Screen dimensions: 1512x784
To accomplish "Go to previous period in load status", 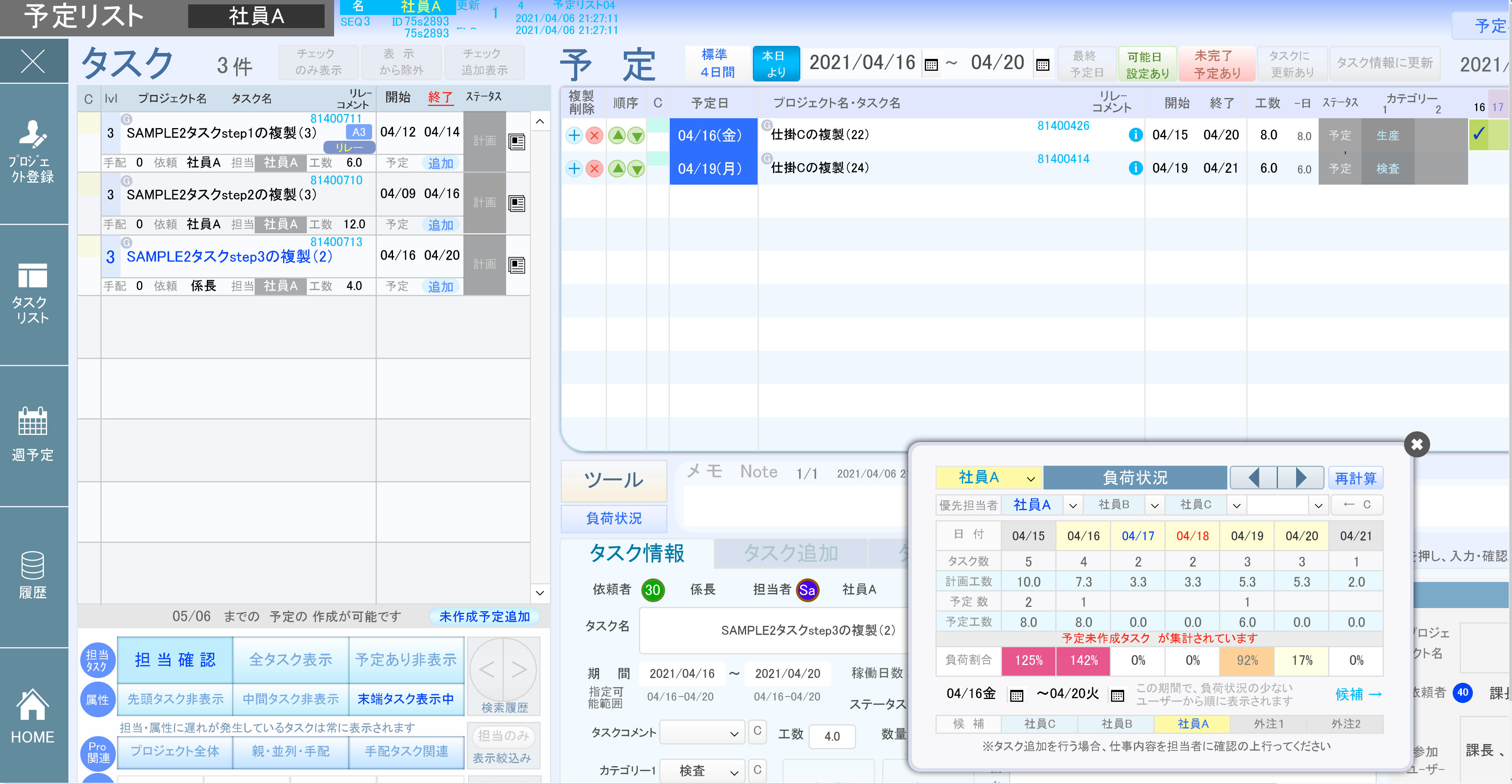I will point(1253,478).
